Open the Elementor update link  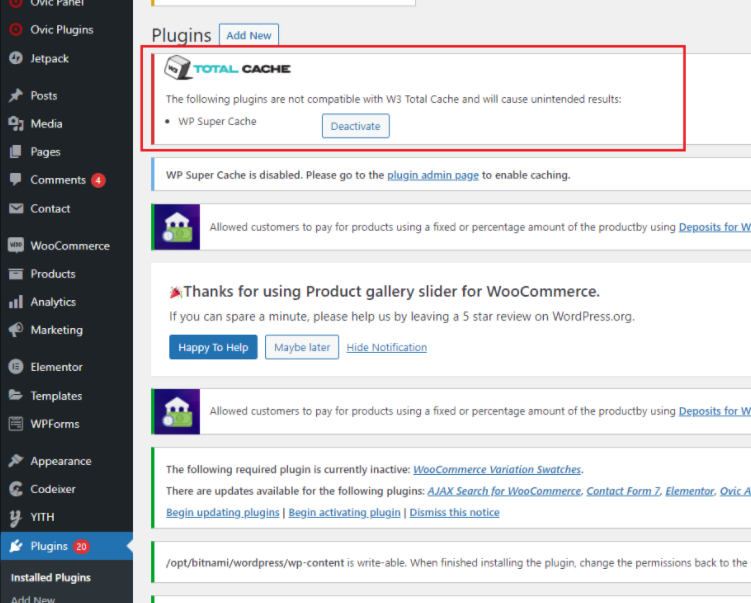[x=689, y=491]
